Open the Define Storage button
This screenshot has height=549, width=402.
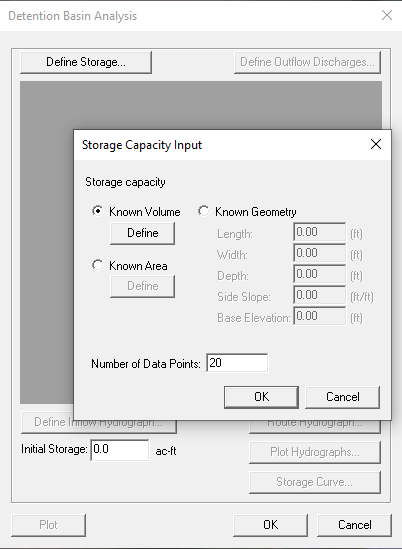(x=86, y=62)
